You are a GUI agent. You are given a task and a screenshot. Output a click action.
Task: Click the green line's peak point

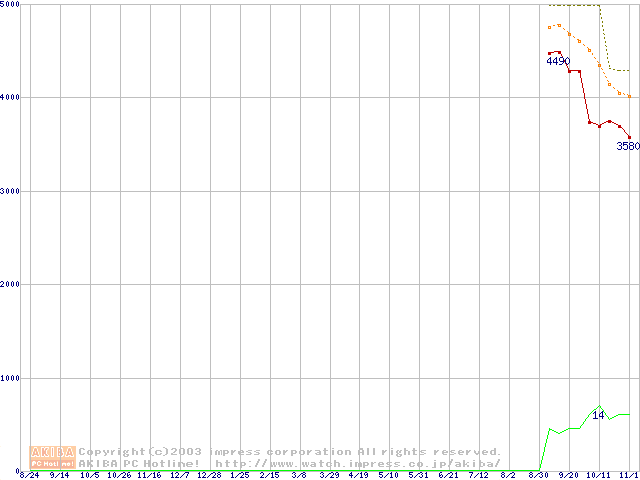point(600,407)
